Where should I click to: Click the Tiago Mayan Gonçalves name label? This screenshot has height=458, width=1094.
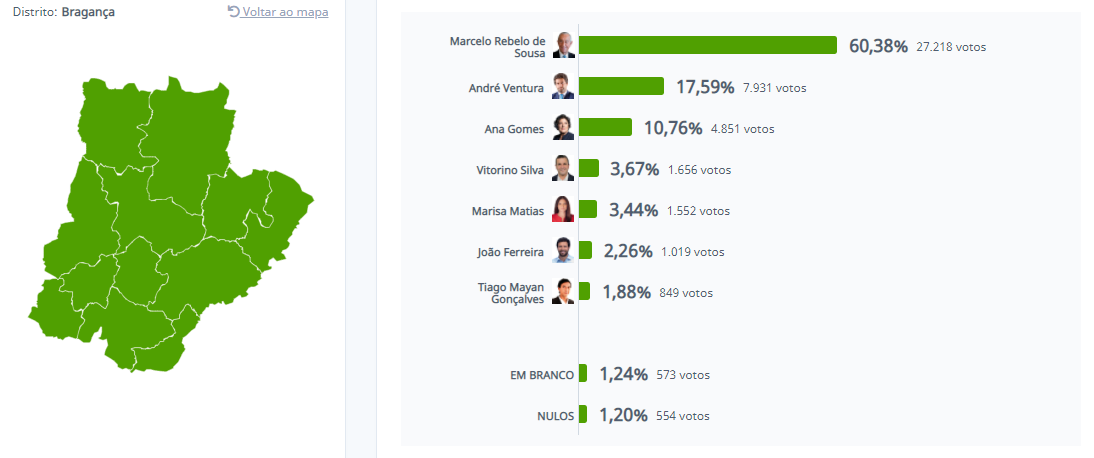tap(511, 292)
